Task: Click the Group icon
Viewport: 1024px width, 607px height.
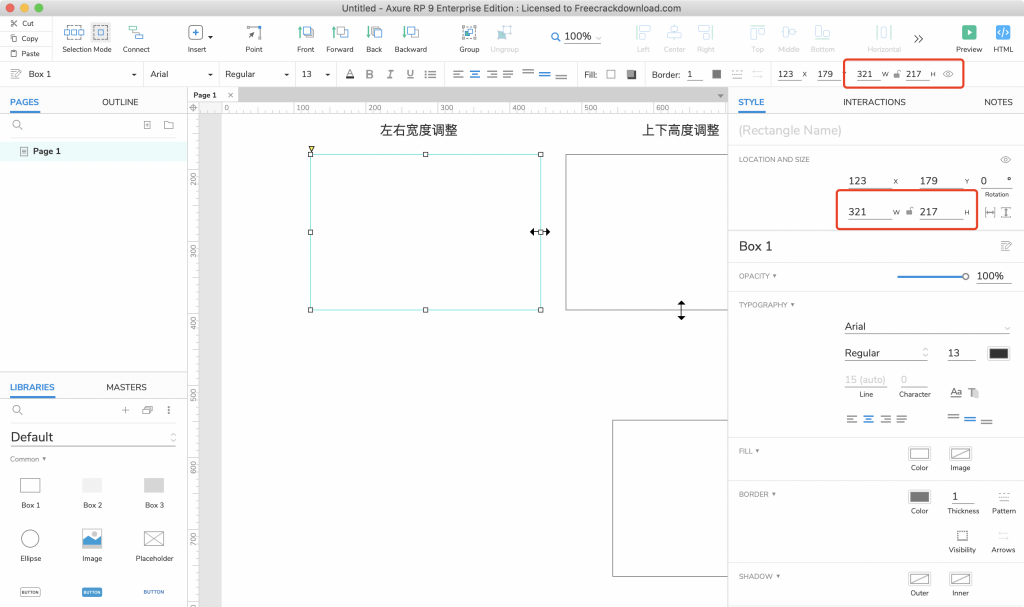Action: (x=469, y=33)
